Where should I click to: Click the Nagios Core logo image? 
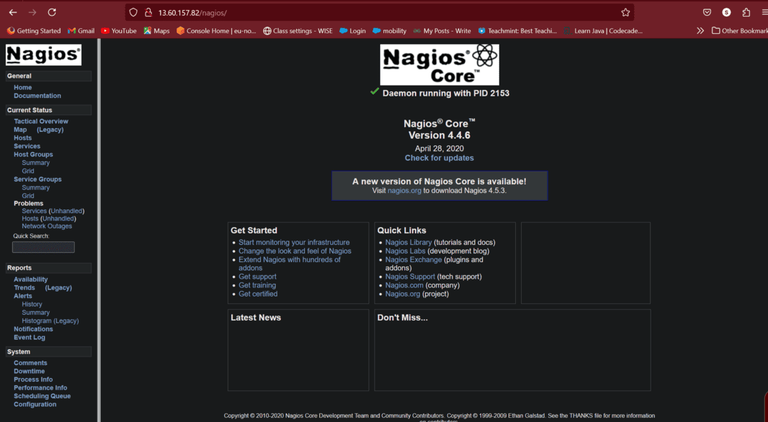(439, 64)
